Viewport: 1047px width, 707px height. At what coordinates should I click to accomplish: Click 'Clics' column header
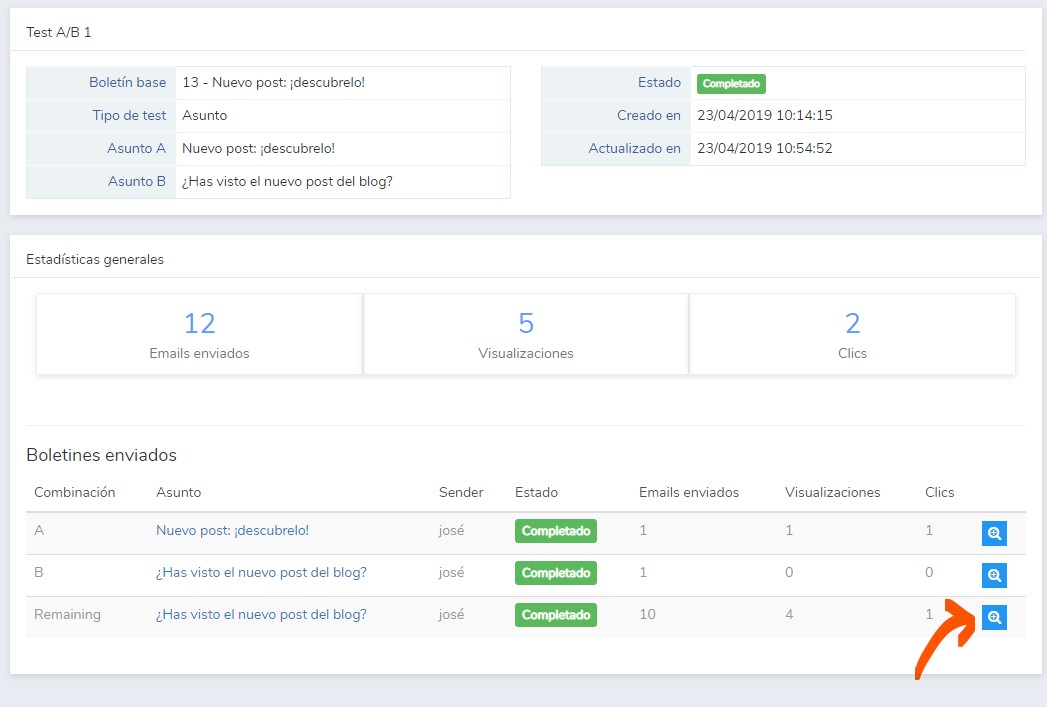(939, 492)
